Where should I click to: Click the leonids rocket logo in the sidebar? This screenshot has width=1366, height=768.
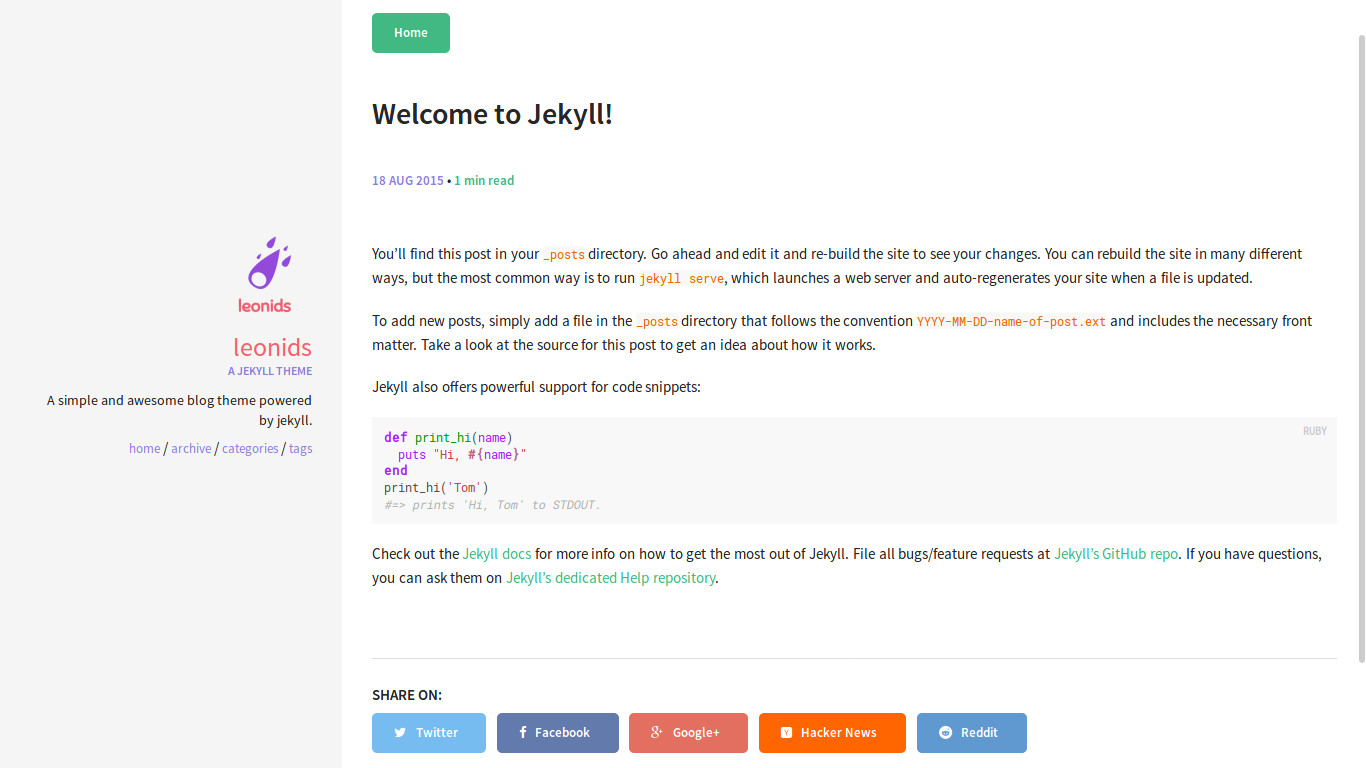click(266, 262)
